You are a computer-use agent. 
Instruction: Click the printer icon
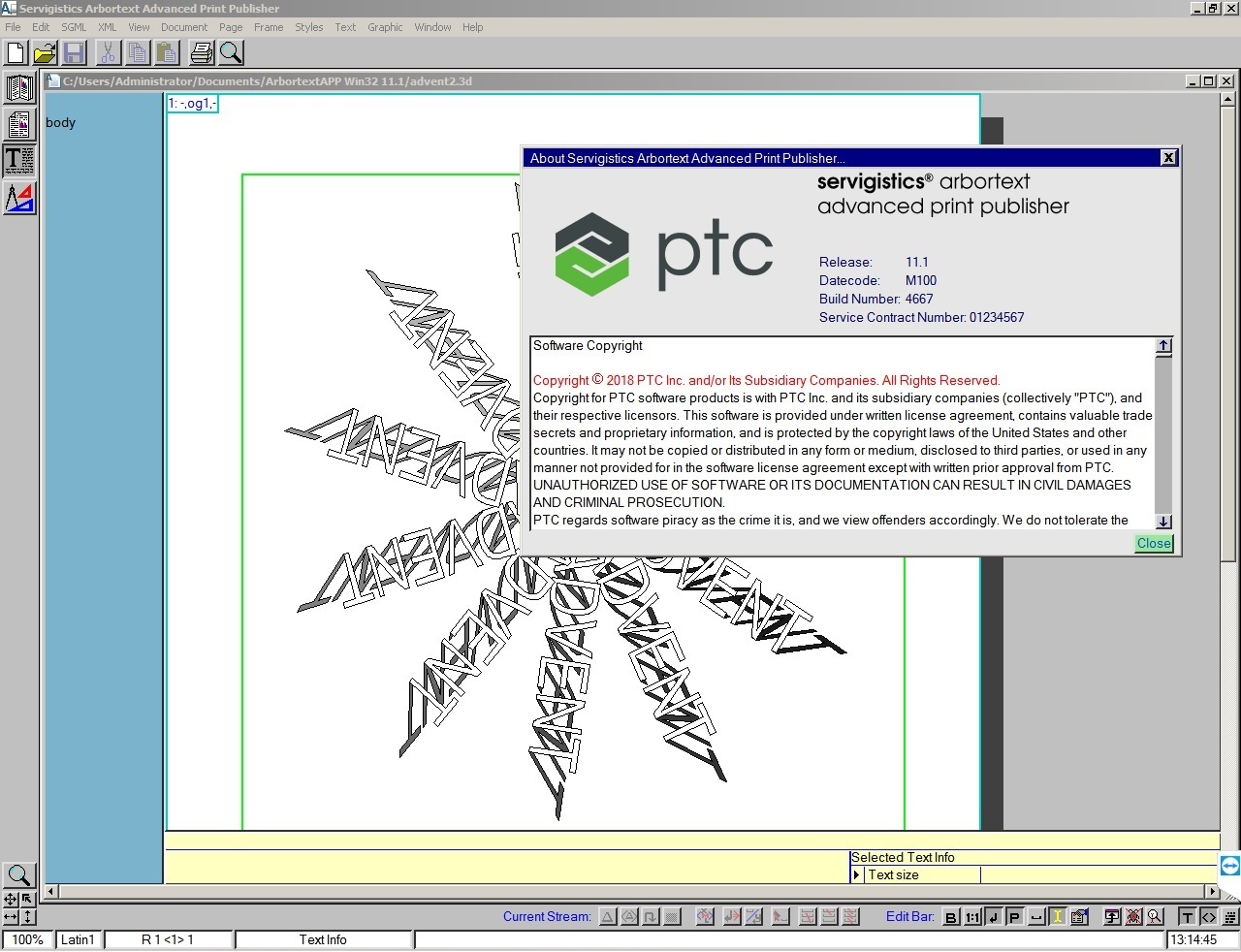coord(202,52)
